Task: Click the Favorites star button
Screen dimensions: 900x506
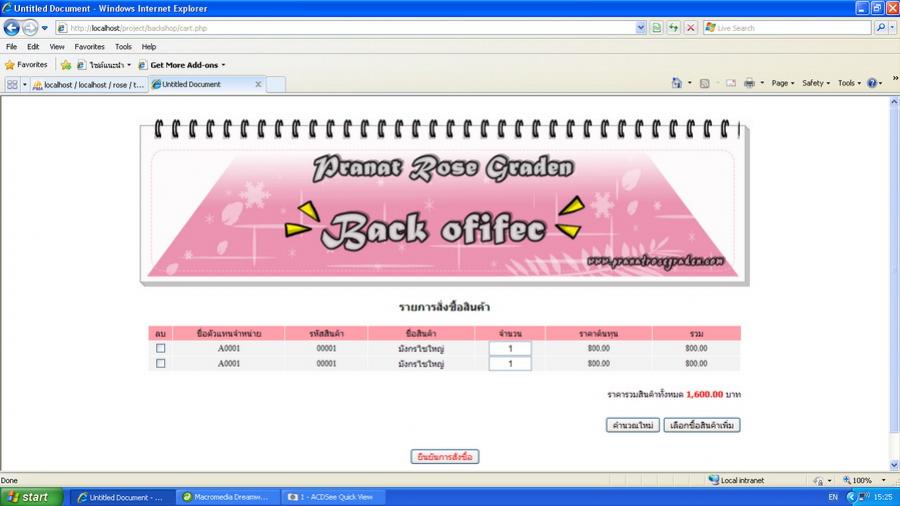Action: click(x=26, y=65)
